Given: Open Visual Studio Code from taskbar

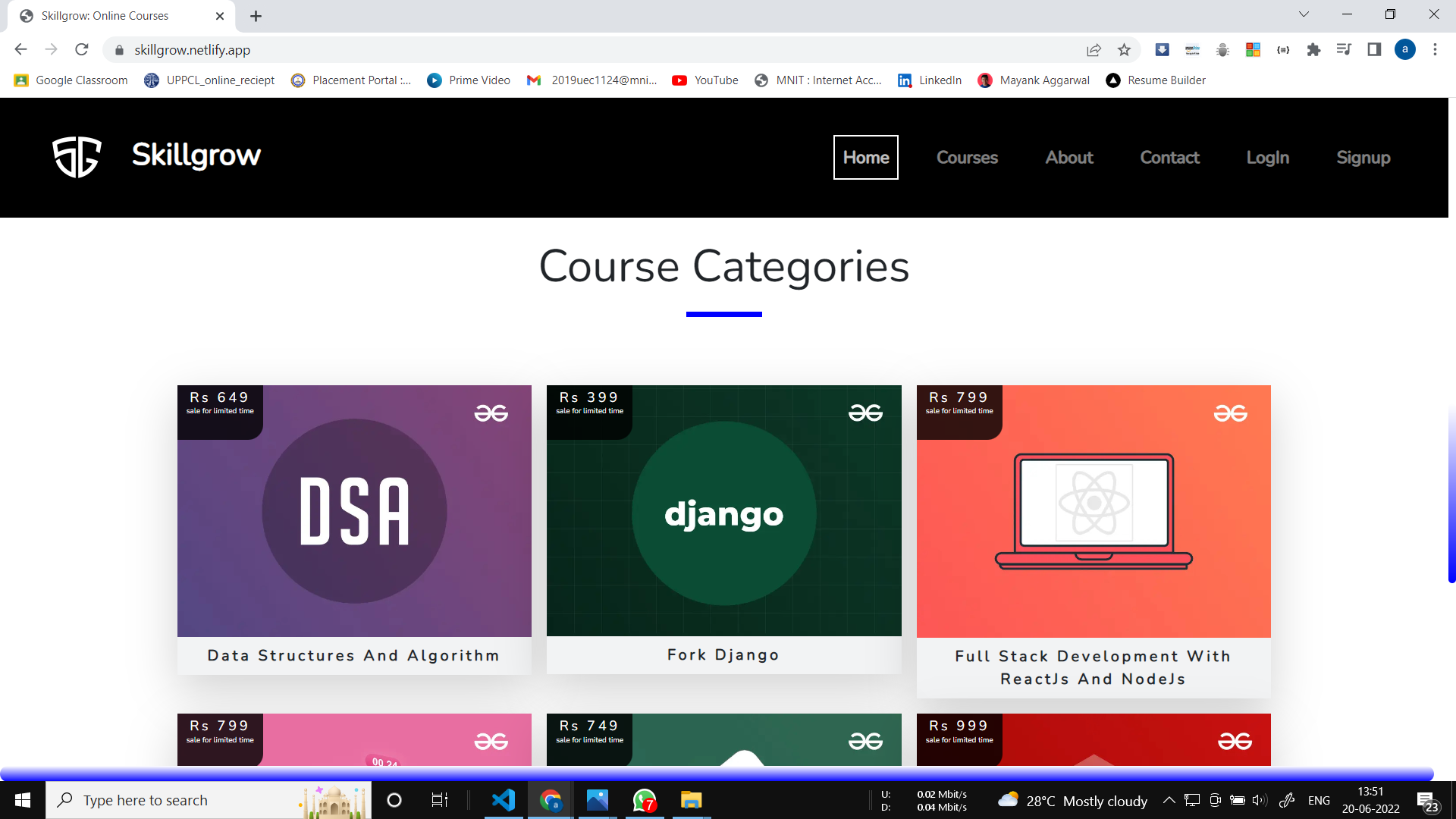Looking at the screenshot, I should pyautogui.click(x=504, y=800).
